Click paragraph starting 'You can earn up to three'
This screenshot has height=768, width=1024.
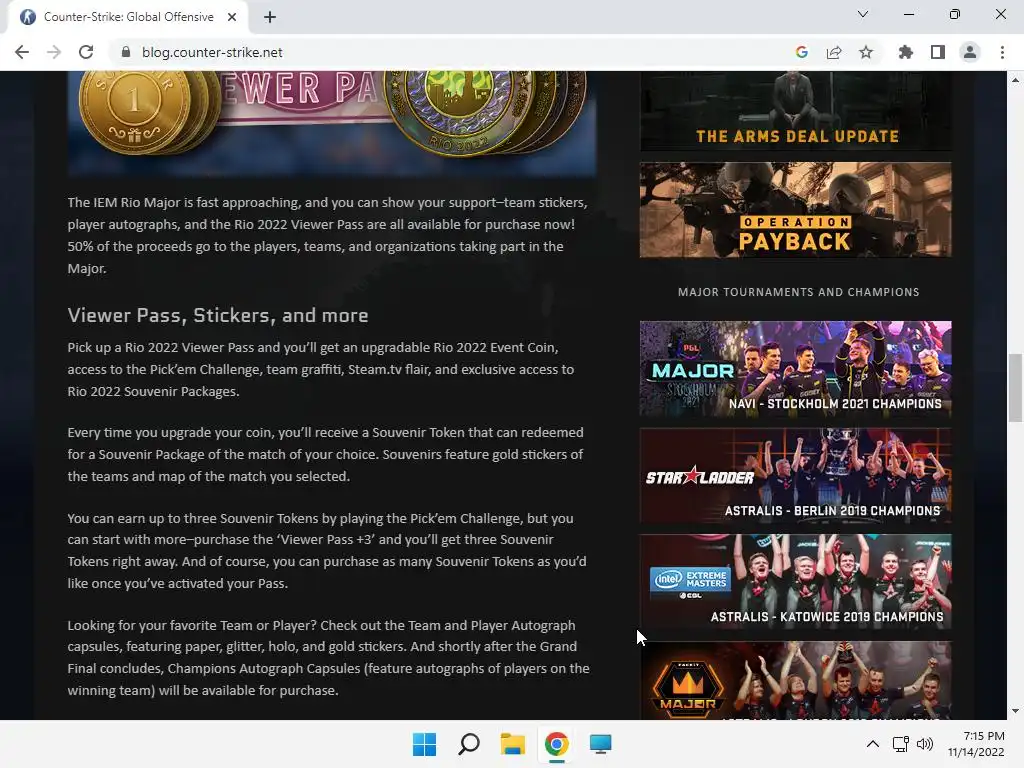pyautogui.click(x=327, y=551)
